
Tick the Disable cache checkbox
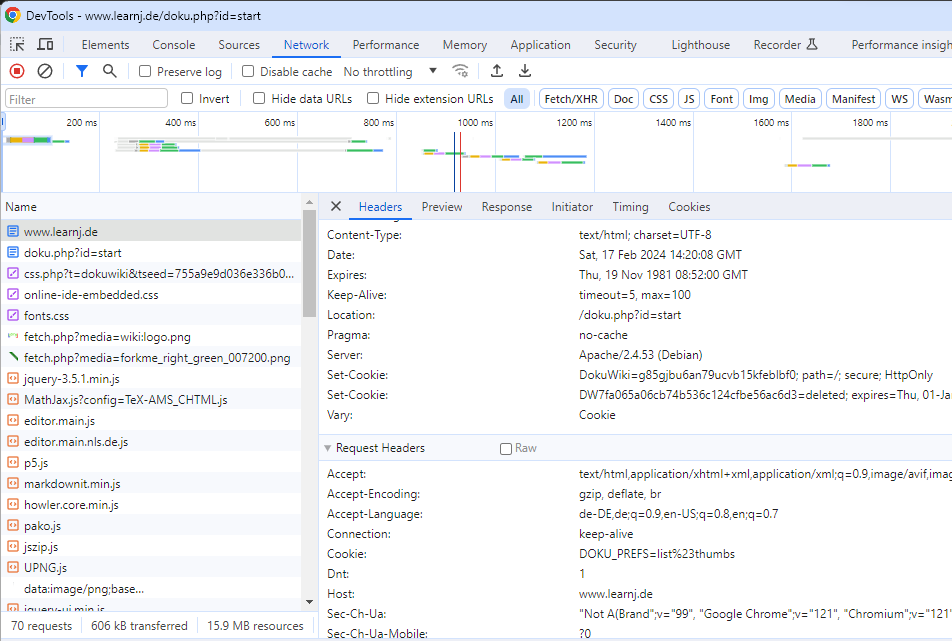coord(248,72)
